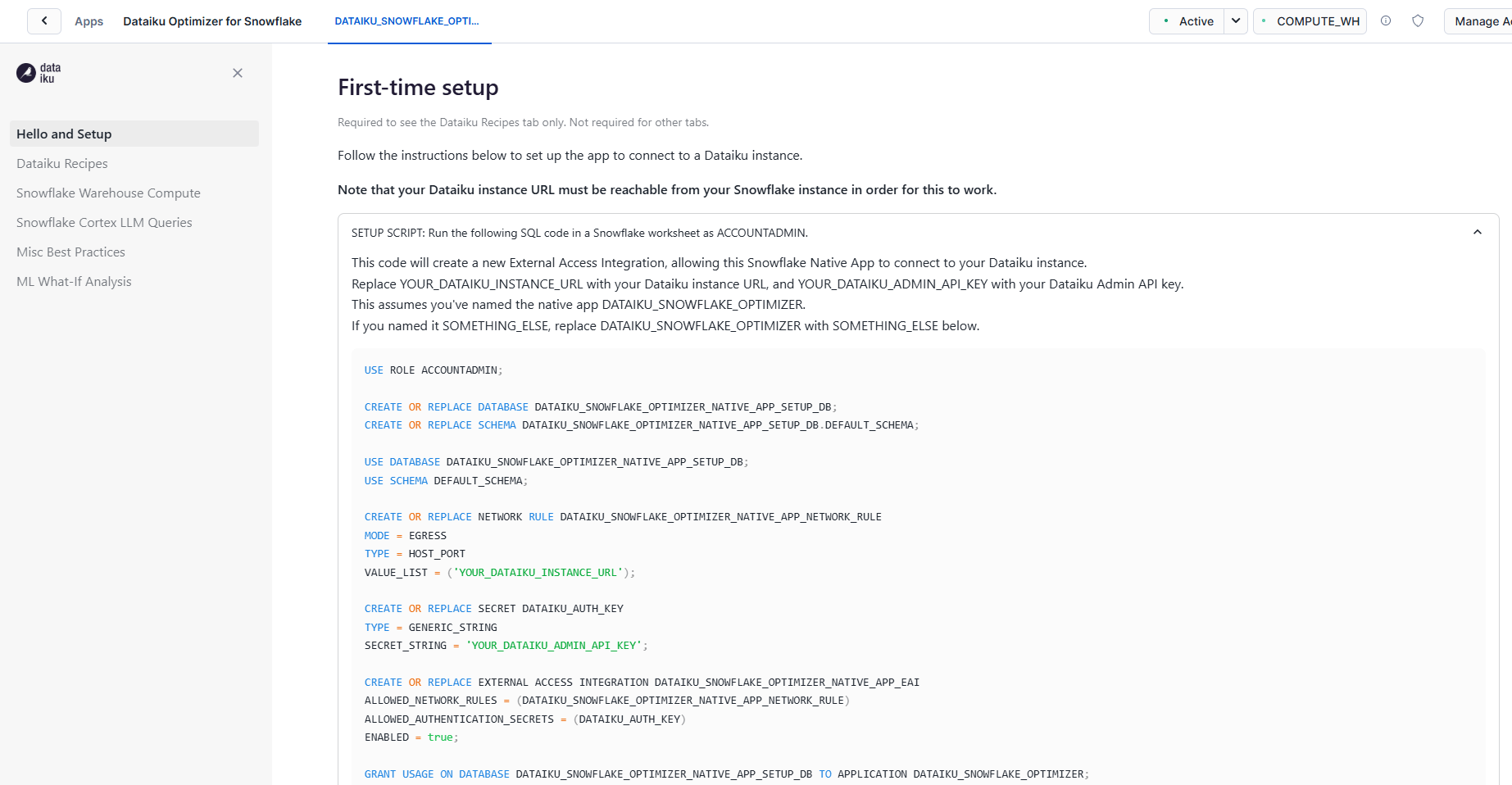Open the dropdown arrow next to Active
The image size is (1512, 785).
click(x=1236, y=21)
